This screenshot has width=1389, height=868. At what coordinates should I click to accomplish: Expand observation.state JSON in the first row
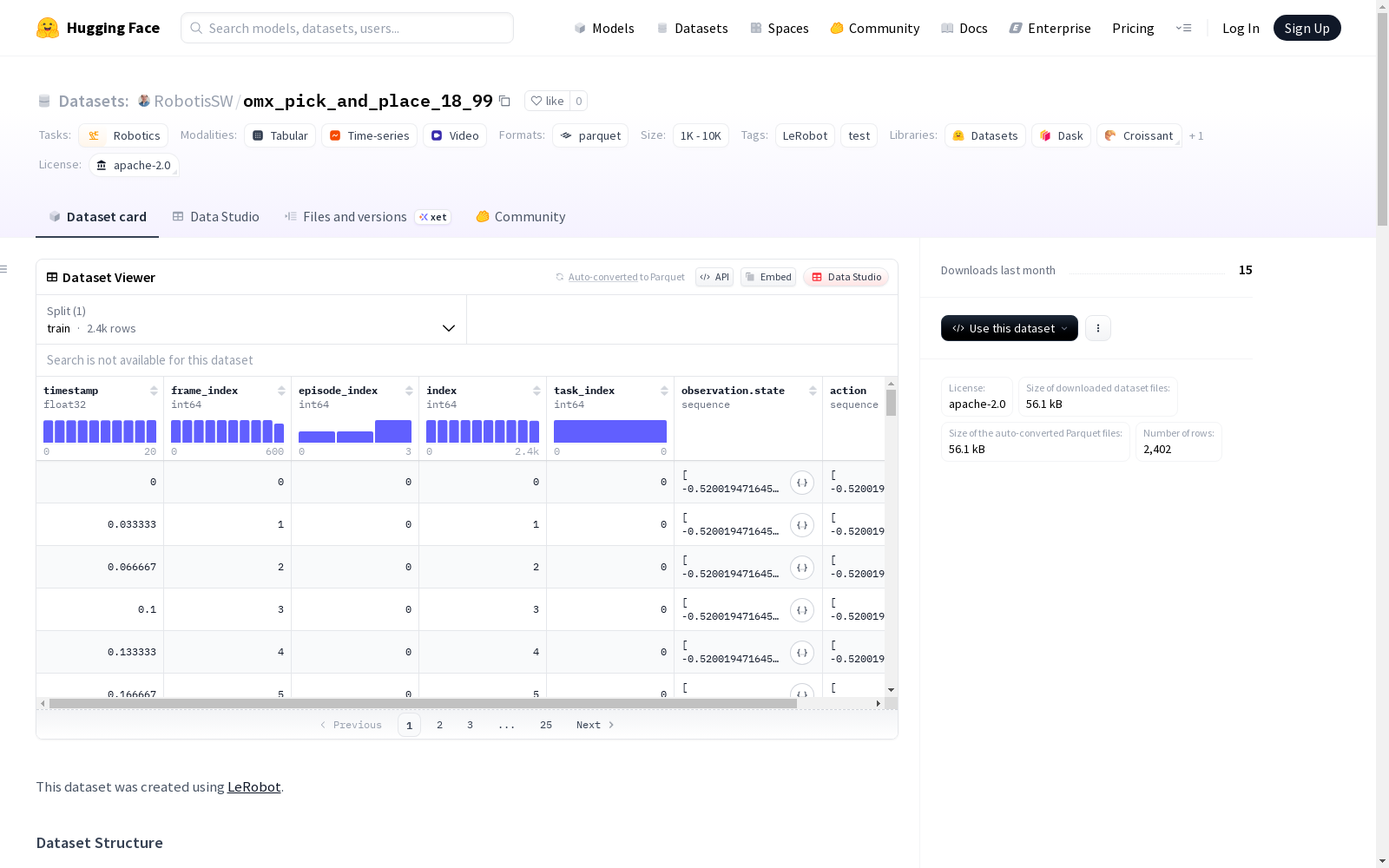802,483
